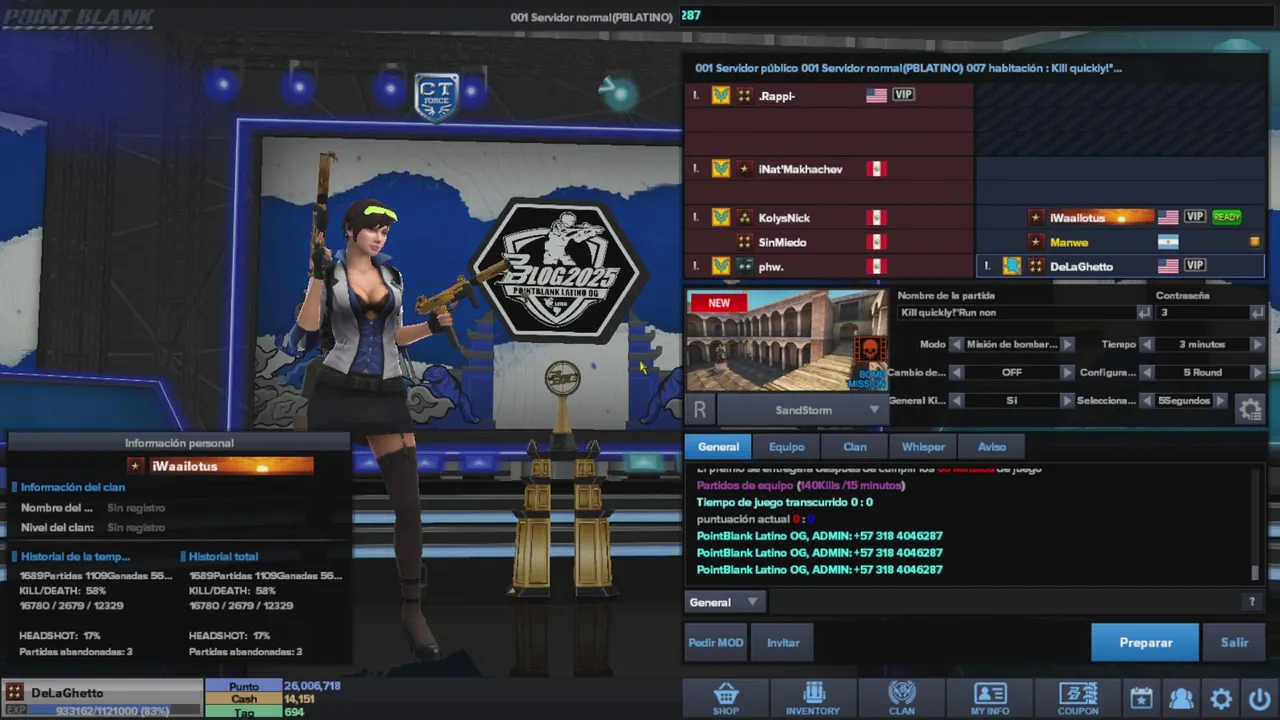Switch to the Aviso chat tab
This screenshot has height=720, width=1280.
point(992,447)
